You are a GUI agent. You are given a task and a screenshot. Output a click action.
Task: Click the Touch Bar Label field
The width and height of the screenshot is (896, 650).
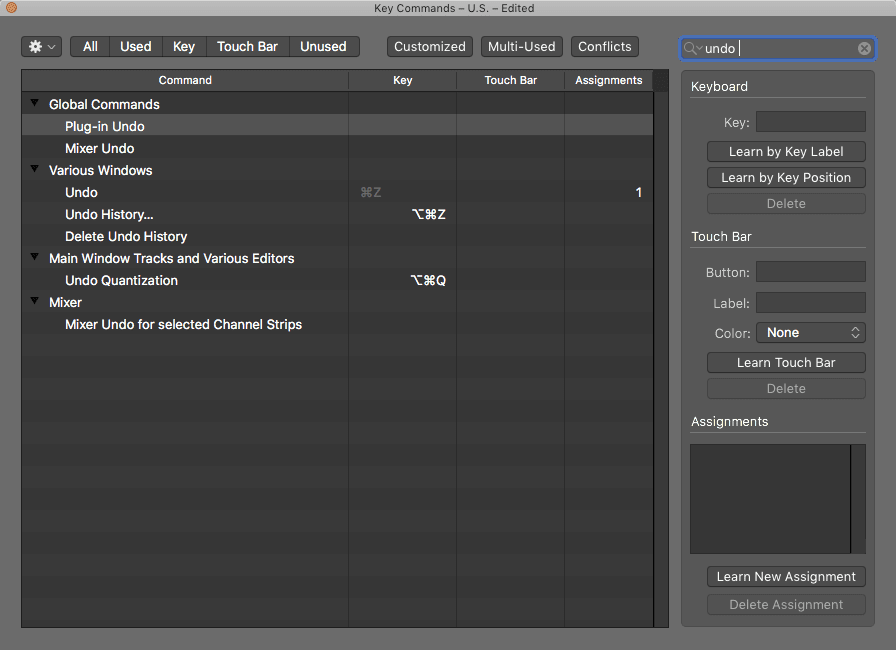810,302
